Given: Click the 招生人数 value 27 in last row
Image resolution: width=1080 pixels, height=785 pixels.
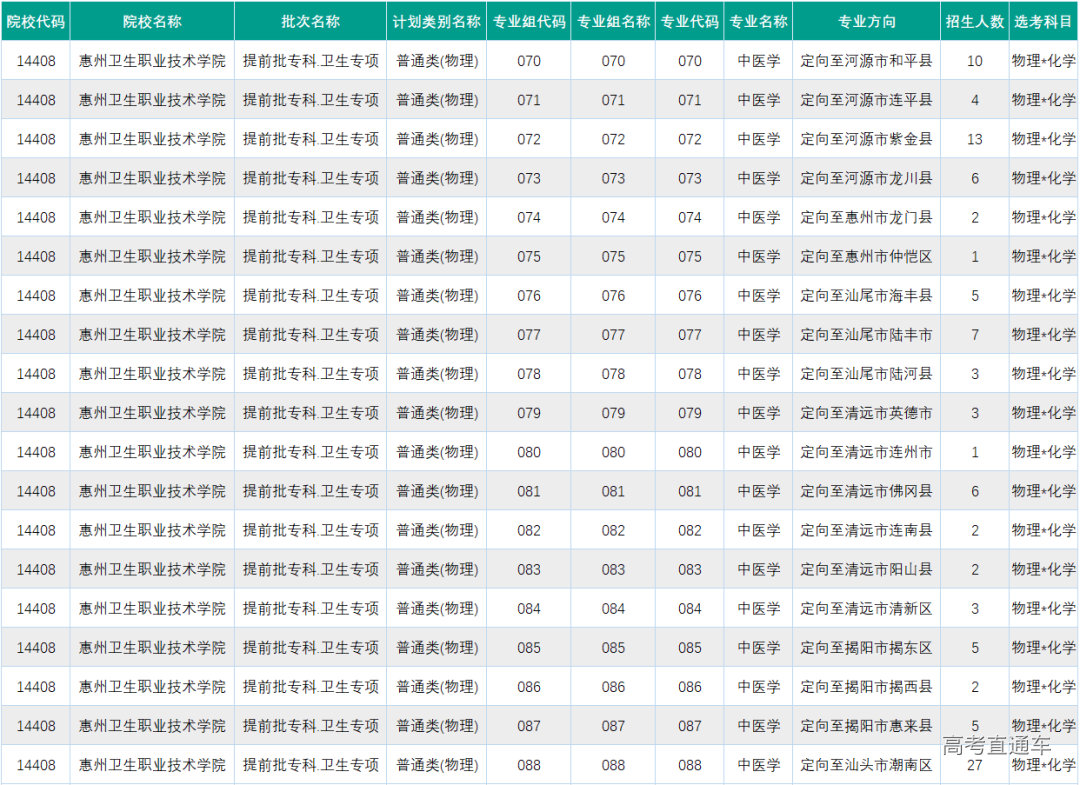Looking at the screenshot, I should tap(973, 765).
